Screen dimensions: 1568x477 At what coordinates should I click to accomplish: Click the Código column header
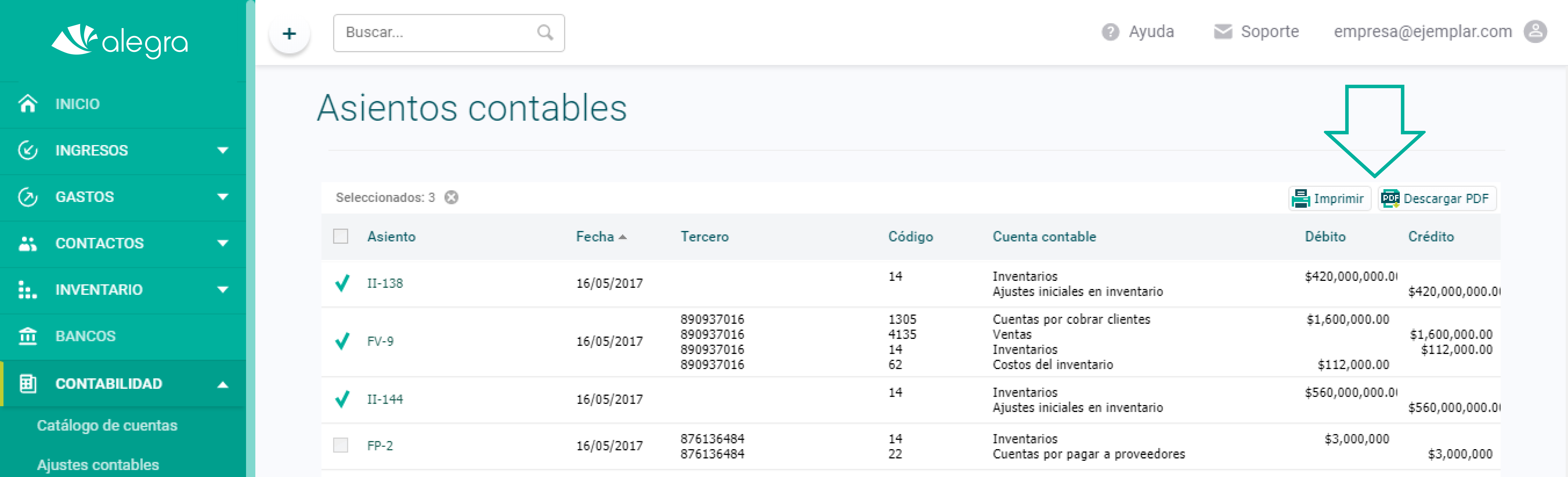pyautogui.click(x=910, y=237)
